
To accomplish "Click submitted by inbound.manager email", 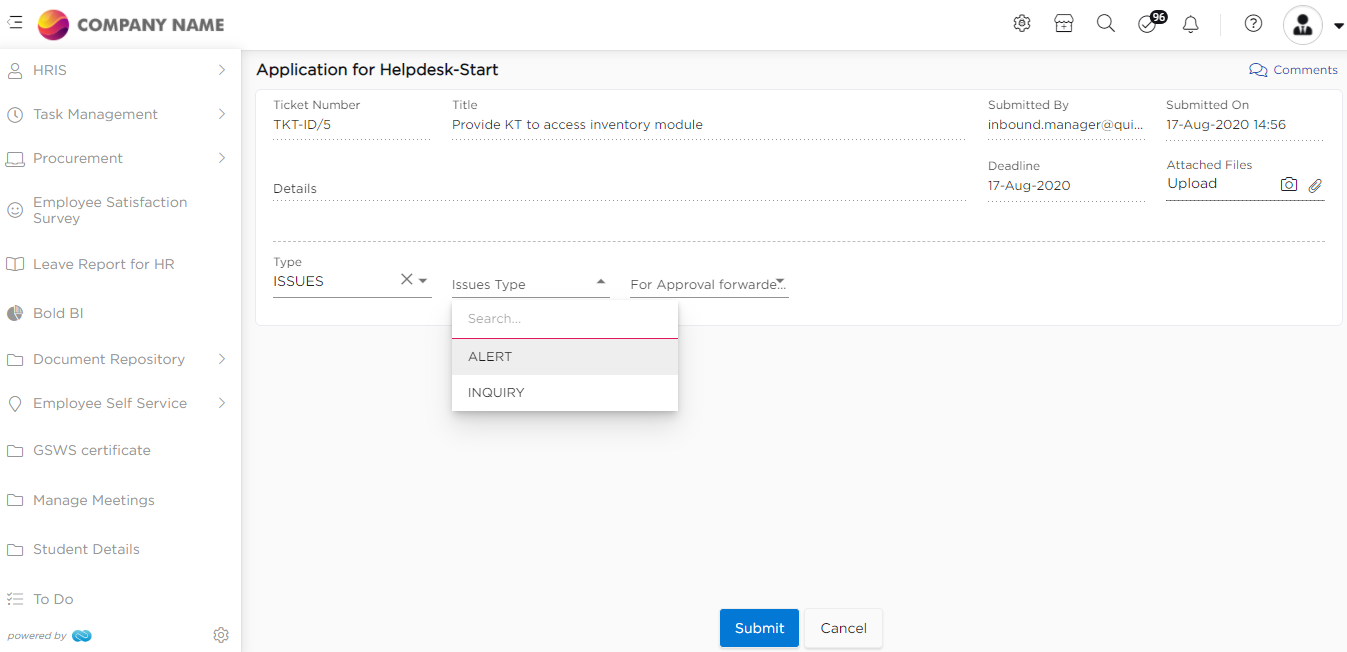I will [x=1066, y=125].
